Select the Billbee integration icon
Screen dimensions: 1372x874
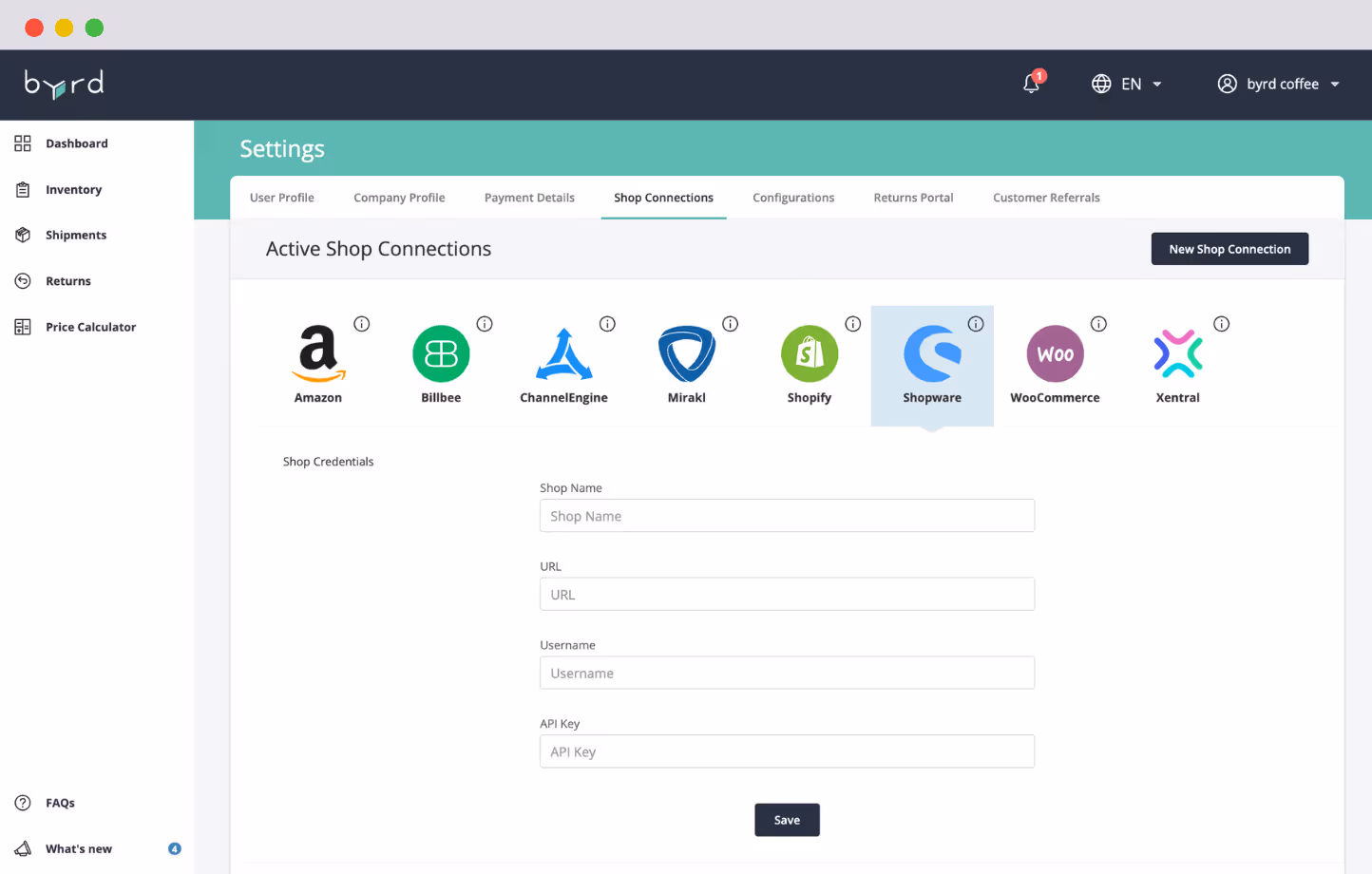click(440, 352)
